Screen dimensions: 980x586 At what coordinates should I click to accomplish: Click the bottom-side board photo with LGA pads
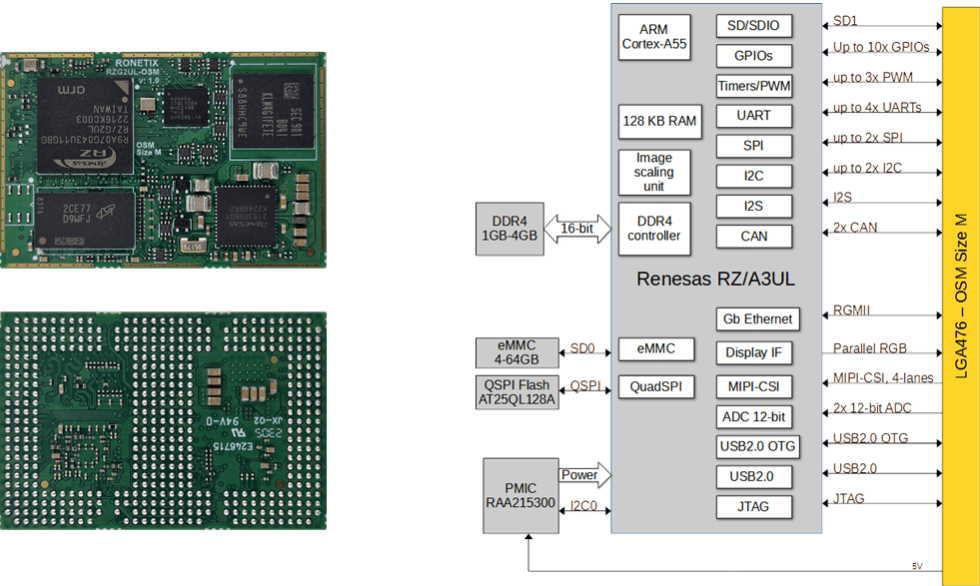(x=163, y=420)
